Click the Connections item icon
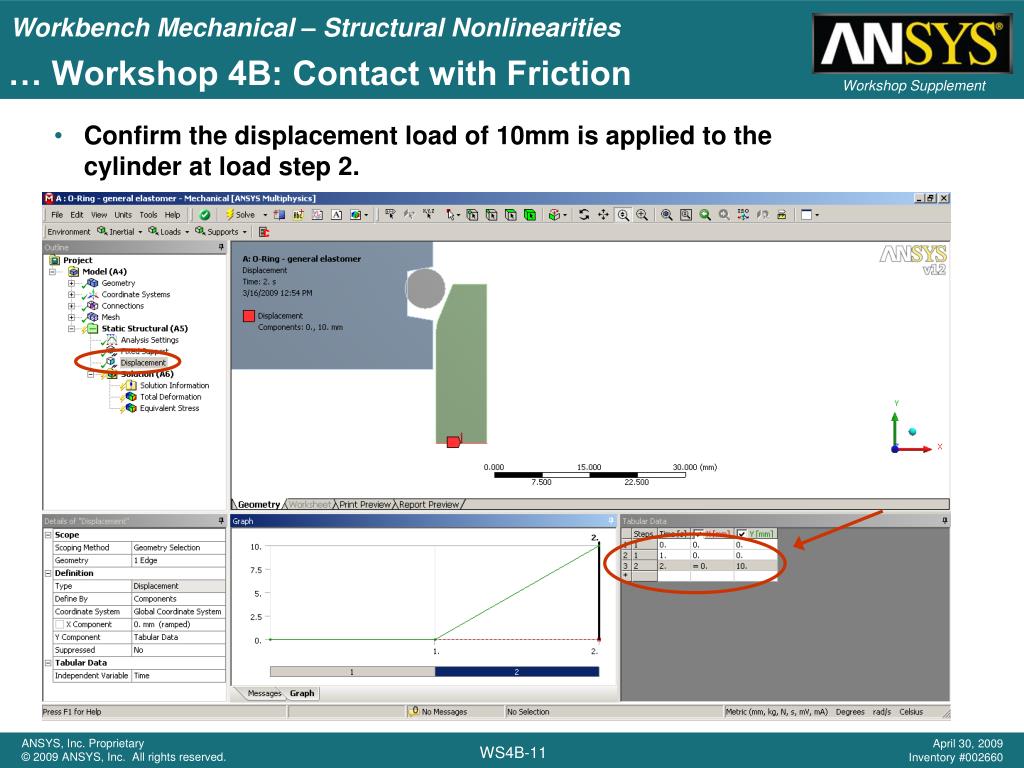Image resolution: width=1024 pixels, height=768 pixels. point(93,306)
